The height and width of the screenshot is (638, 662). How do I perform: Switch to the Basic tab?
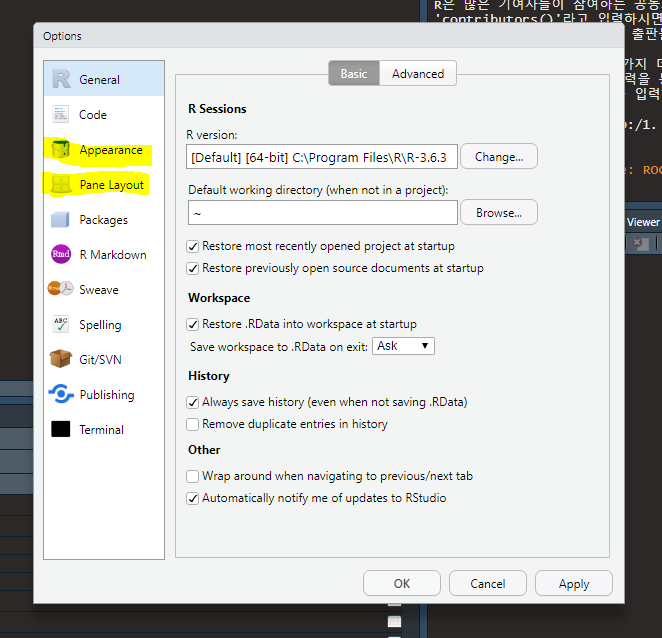[354, 73]
